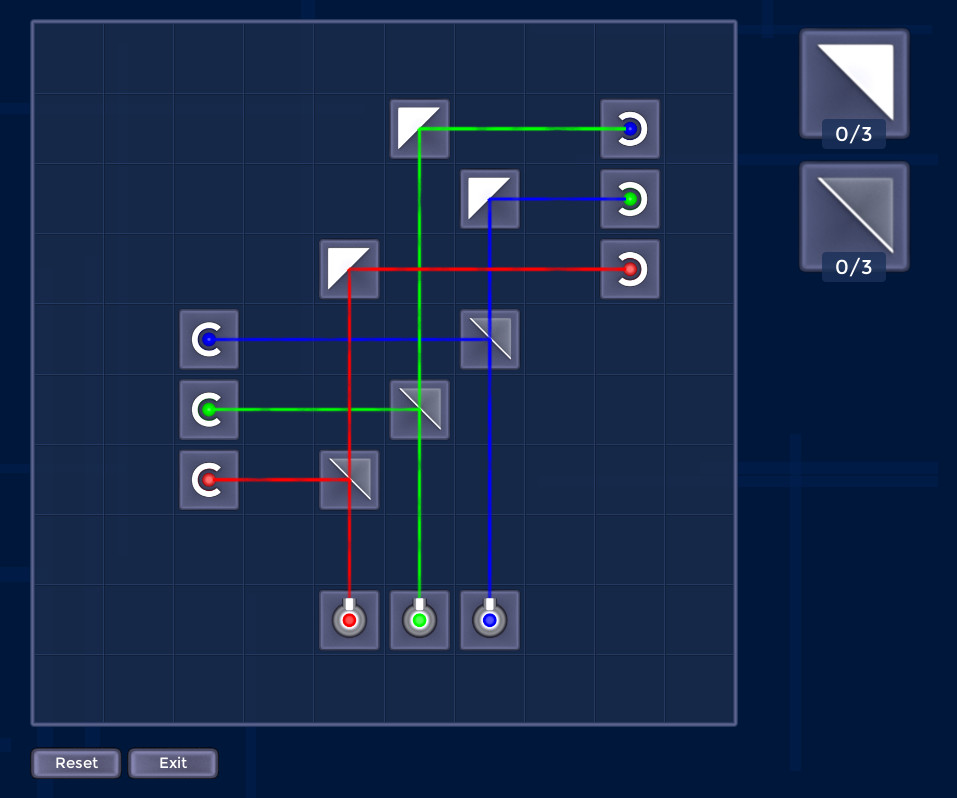Click the left-facing green receiver on the left
This screenshot has height=798, width=957.
pos(208,409)
